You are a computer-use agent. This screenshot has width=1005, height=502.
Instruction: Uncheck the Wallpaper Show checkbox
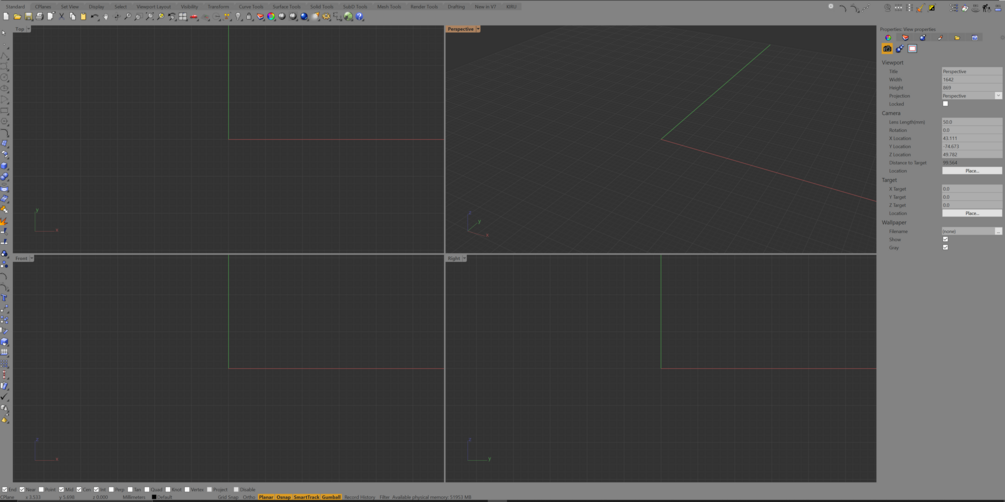point(945,239)
